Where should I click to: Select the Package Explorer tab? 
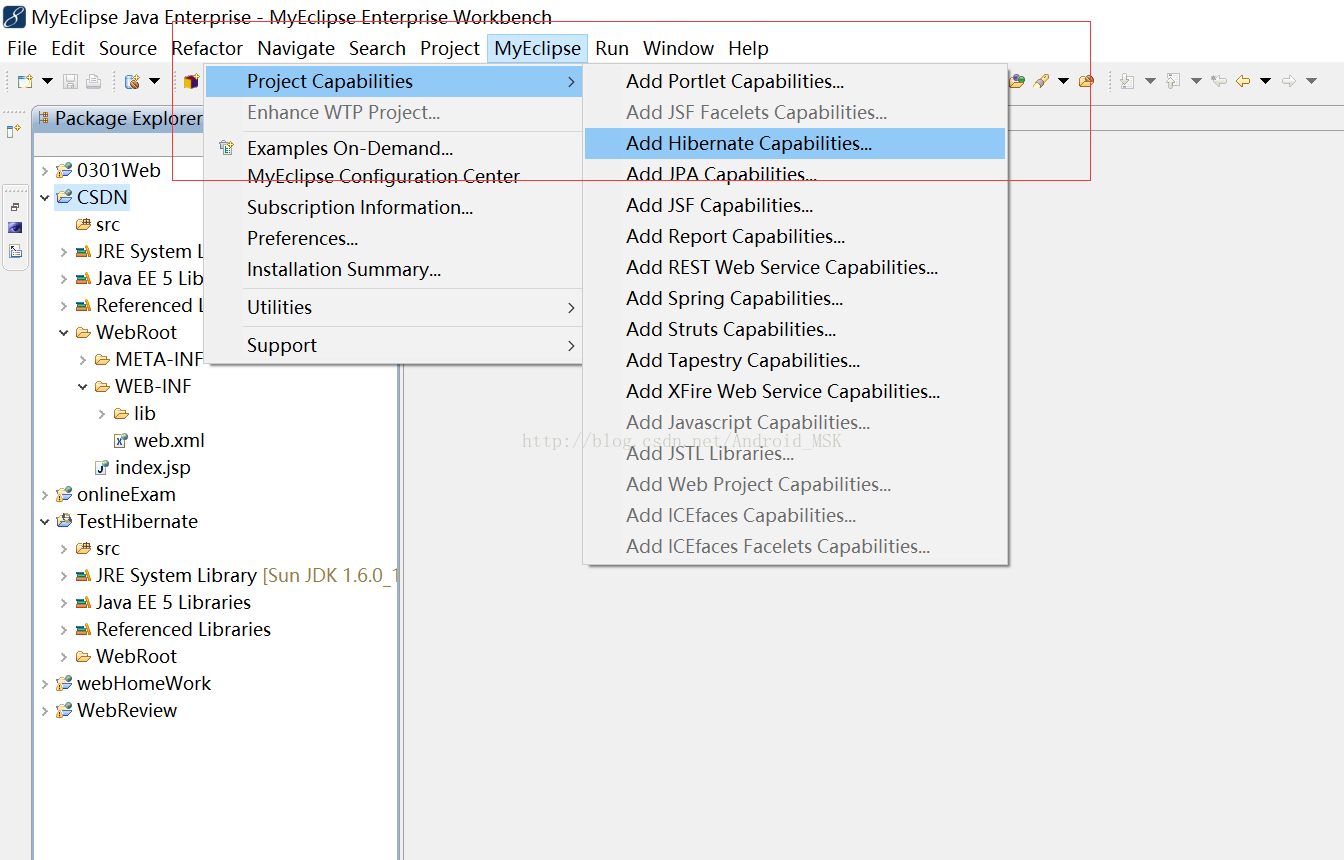pyautogui.click(x=119, y=118)
